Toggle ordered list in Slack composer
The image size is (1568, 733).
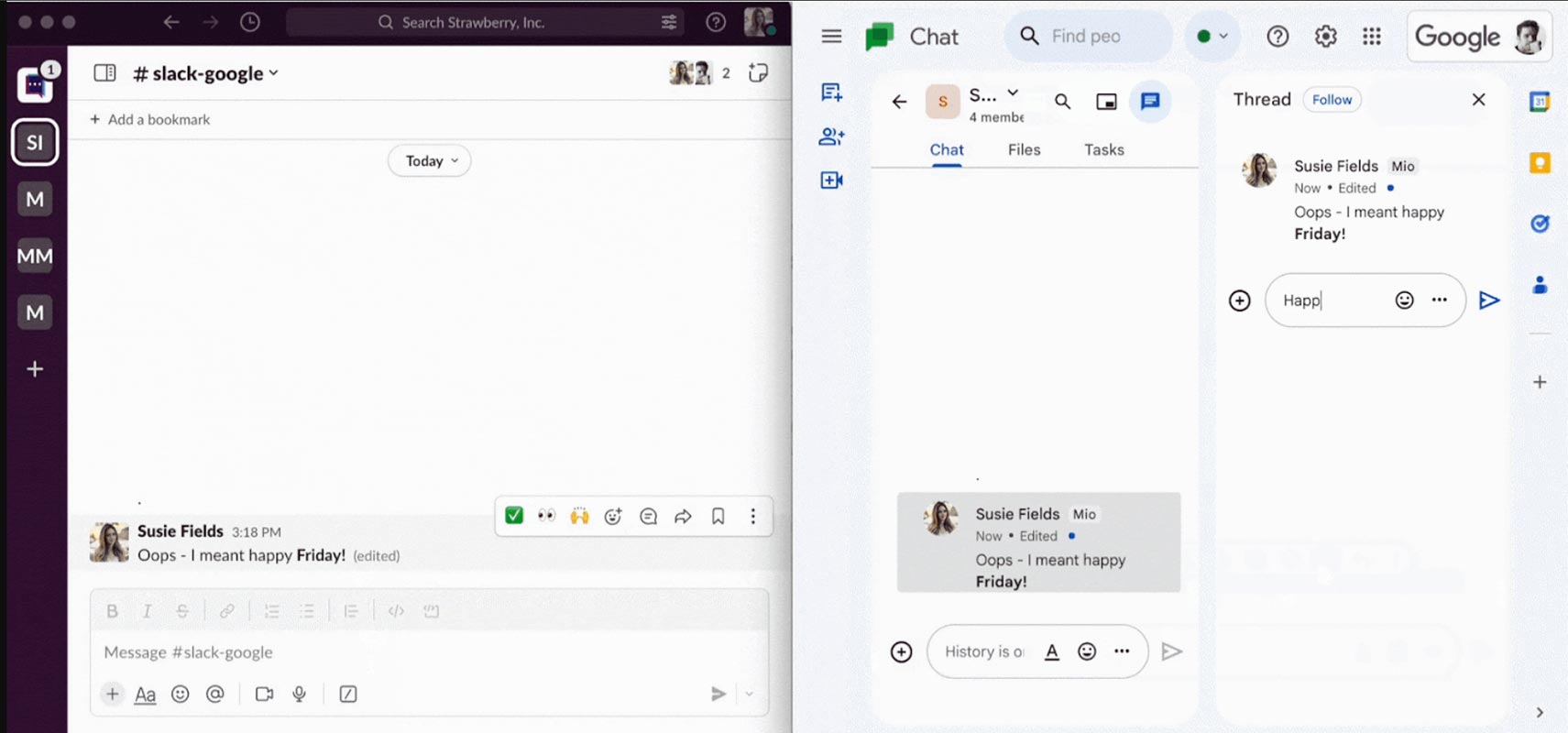(271, 611)
